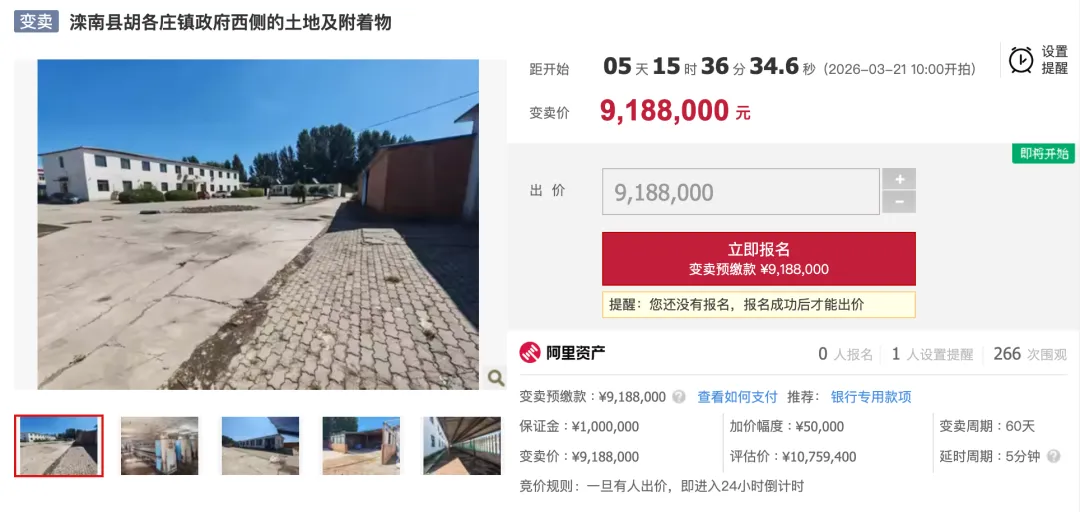The image size is (1080, 512).
Task: Click the 设置提醒 text label
Action: coord(1054,60)
